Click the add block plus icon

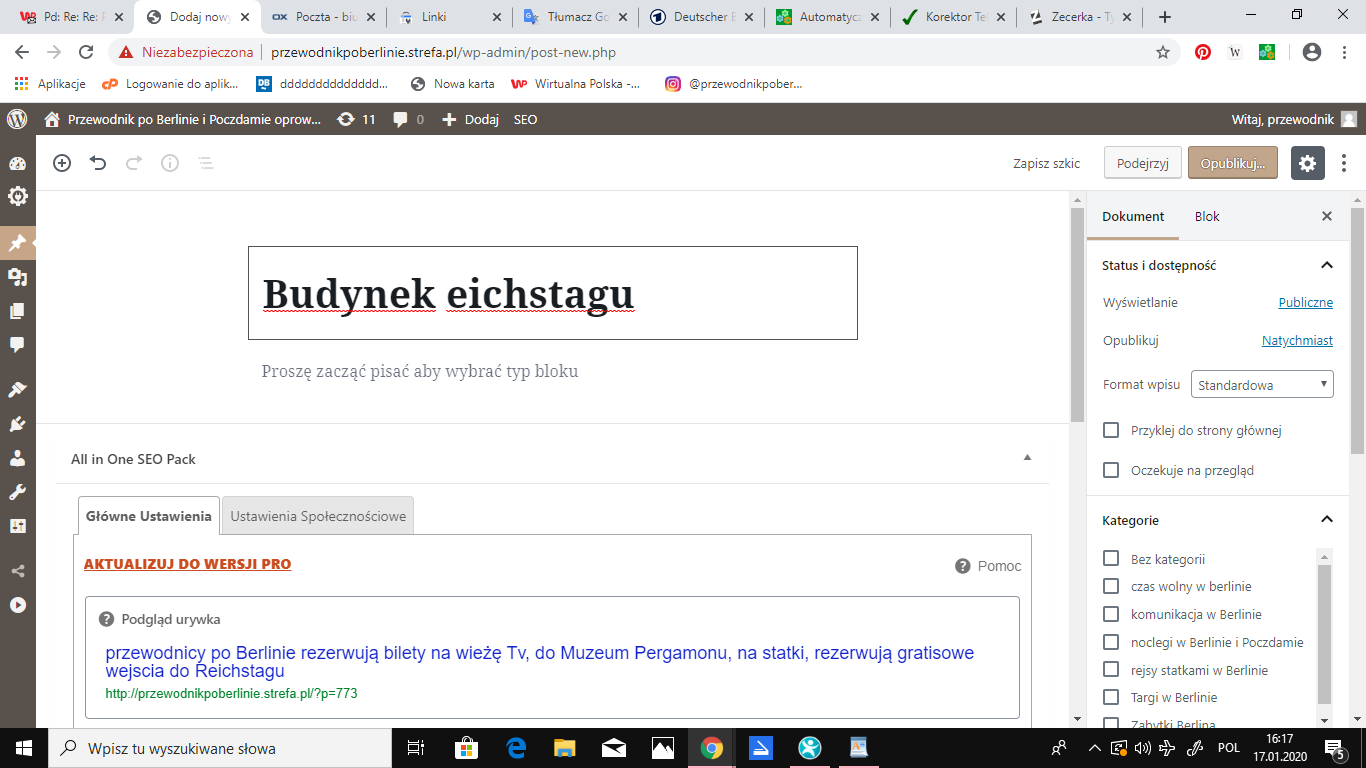pyautogui.click(x=62, y=163)
